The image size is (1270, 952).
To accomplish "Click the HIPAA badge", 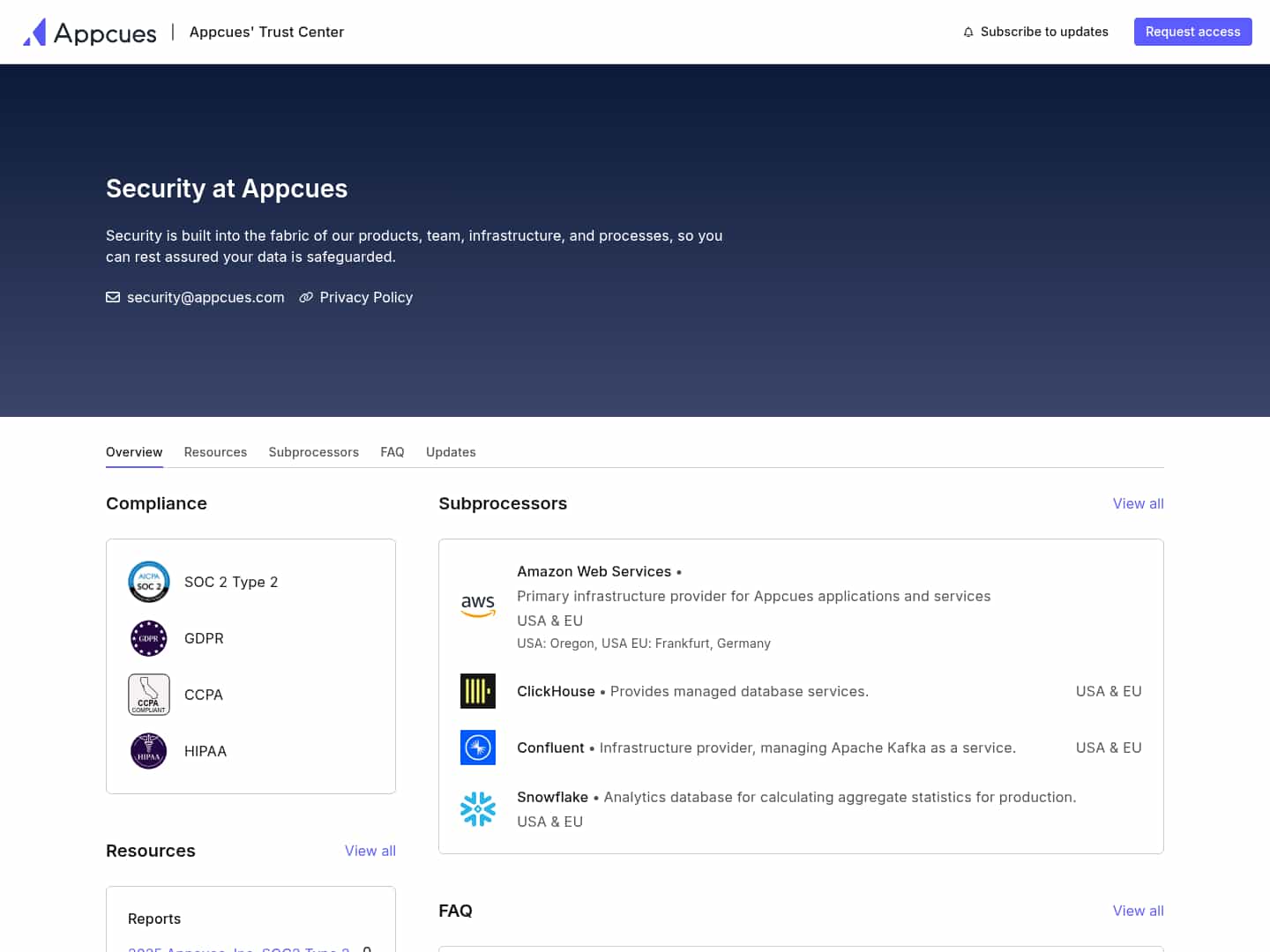I will 149,751.
